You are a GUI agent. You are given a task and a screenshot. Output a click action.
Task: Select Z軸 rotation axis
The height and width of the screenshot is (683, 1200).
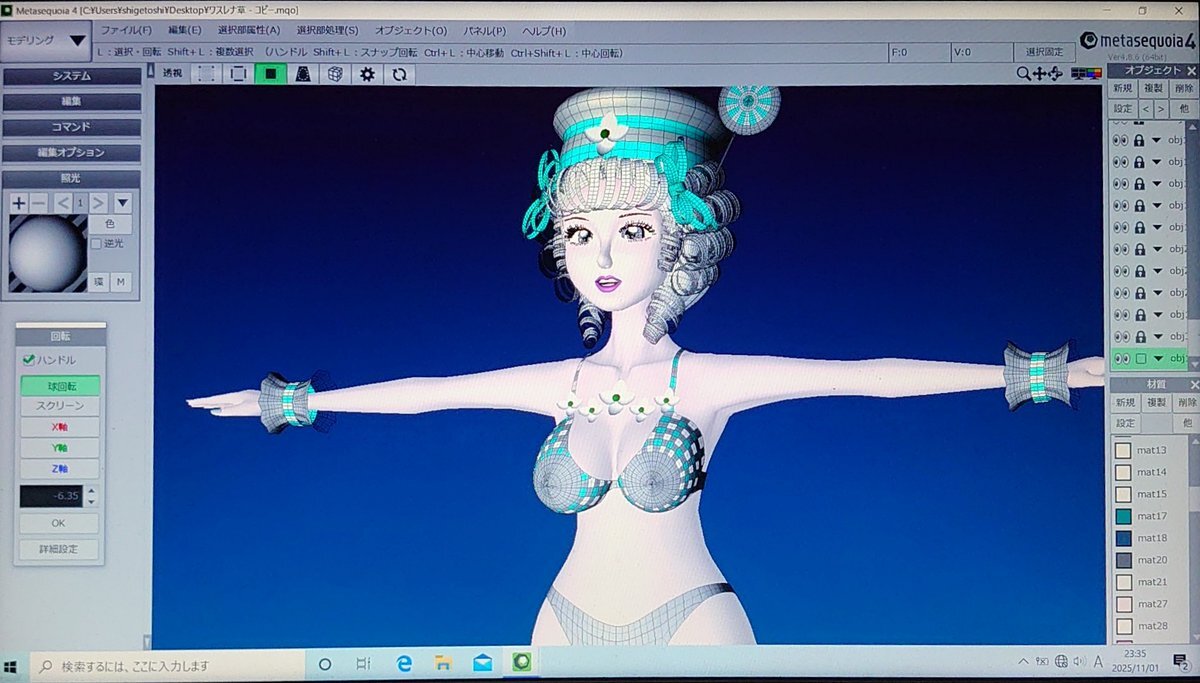tap(60, 468)
